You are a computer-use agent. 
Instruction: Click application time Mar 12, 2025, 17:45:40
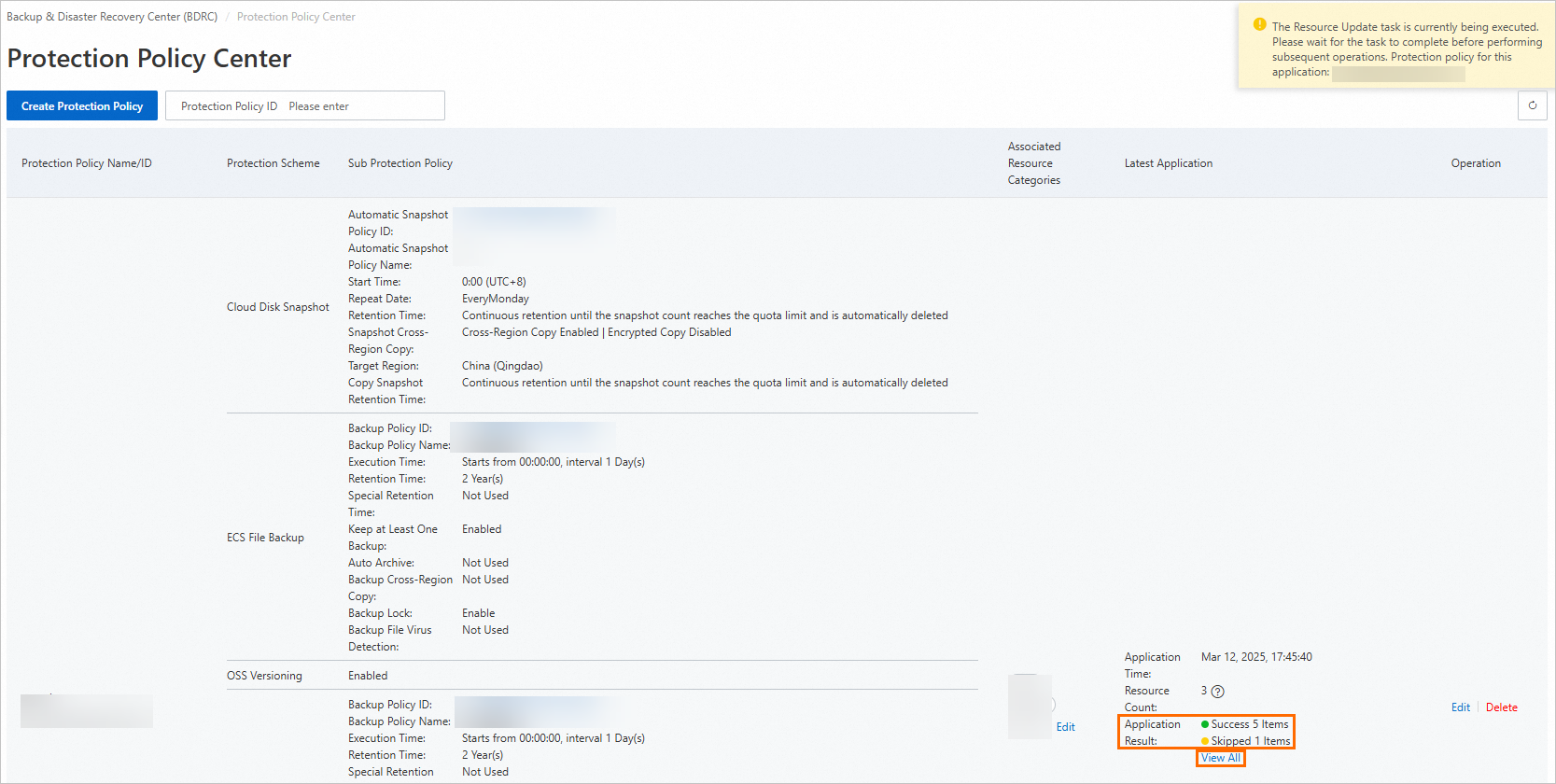tap(1256, 657)
